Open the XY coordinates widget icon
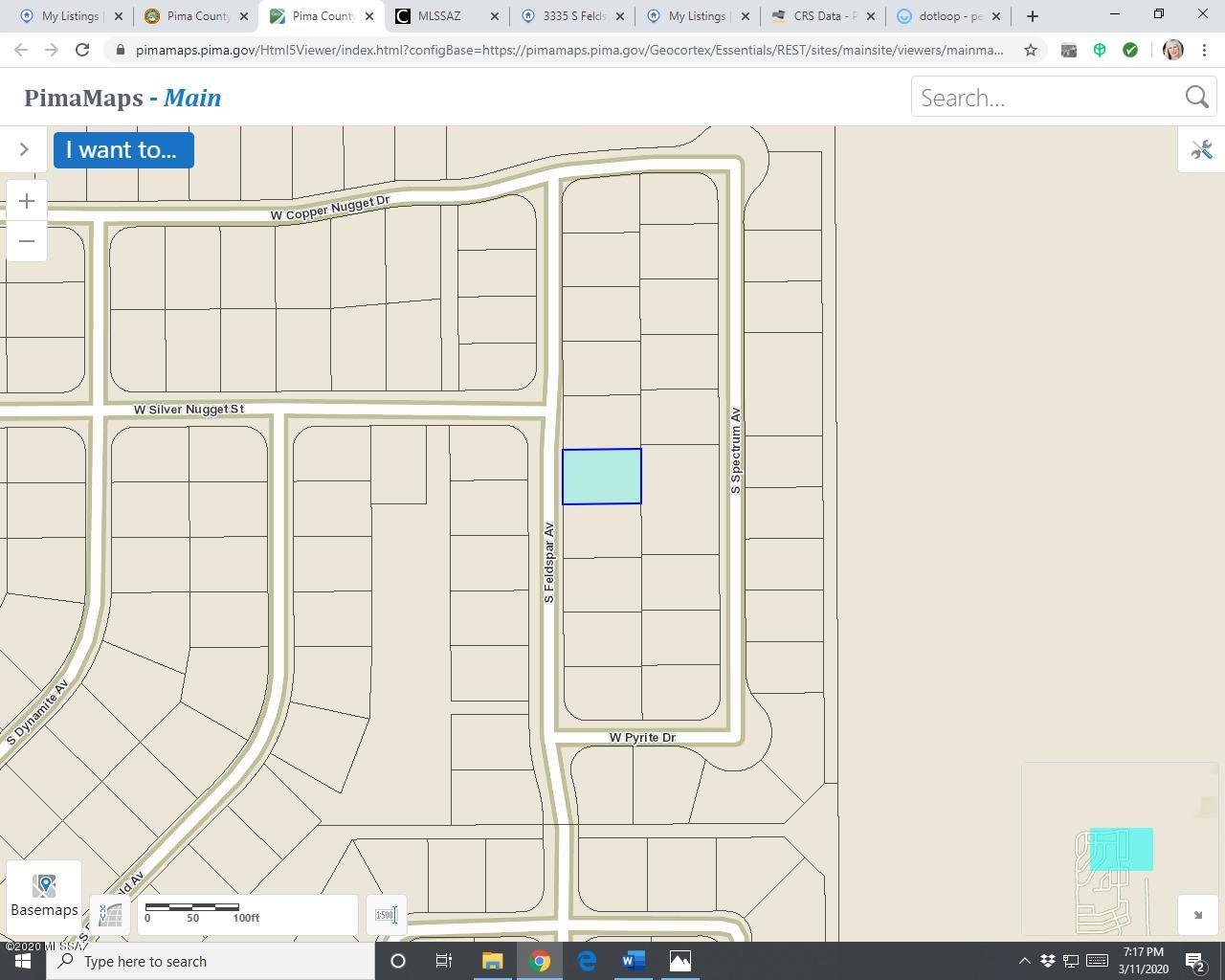Image resolution: width=1225 pixels, height=980 pixels. click(x=110, y=916)
